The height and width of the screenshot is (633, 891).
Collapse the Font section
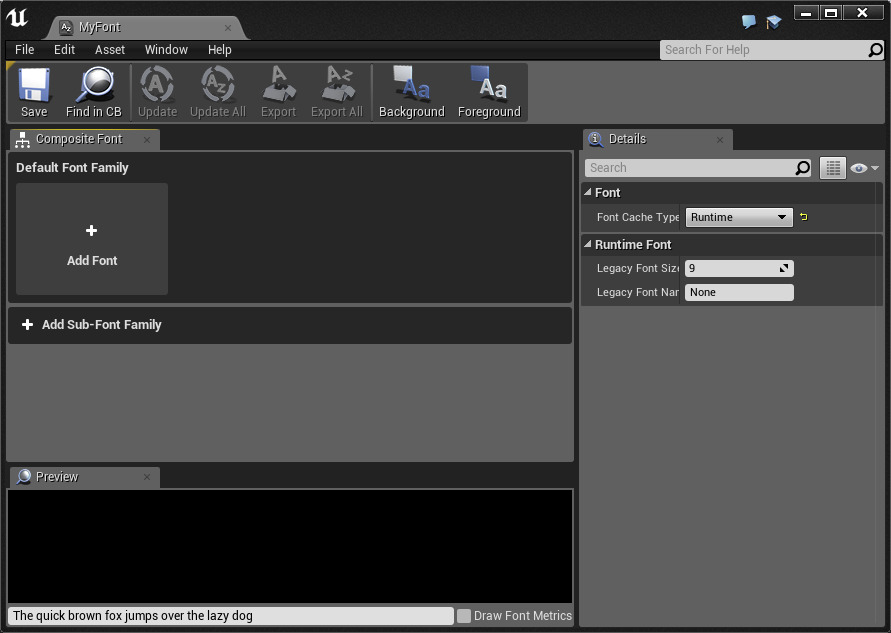[588, 193]
